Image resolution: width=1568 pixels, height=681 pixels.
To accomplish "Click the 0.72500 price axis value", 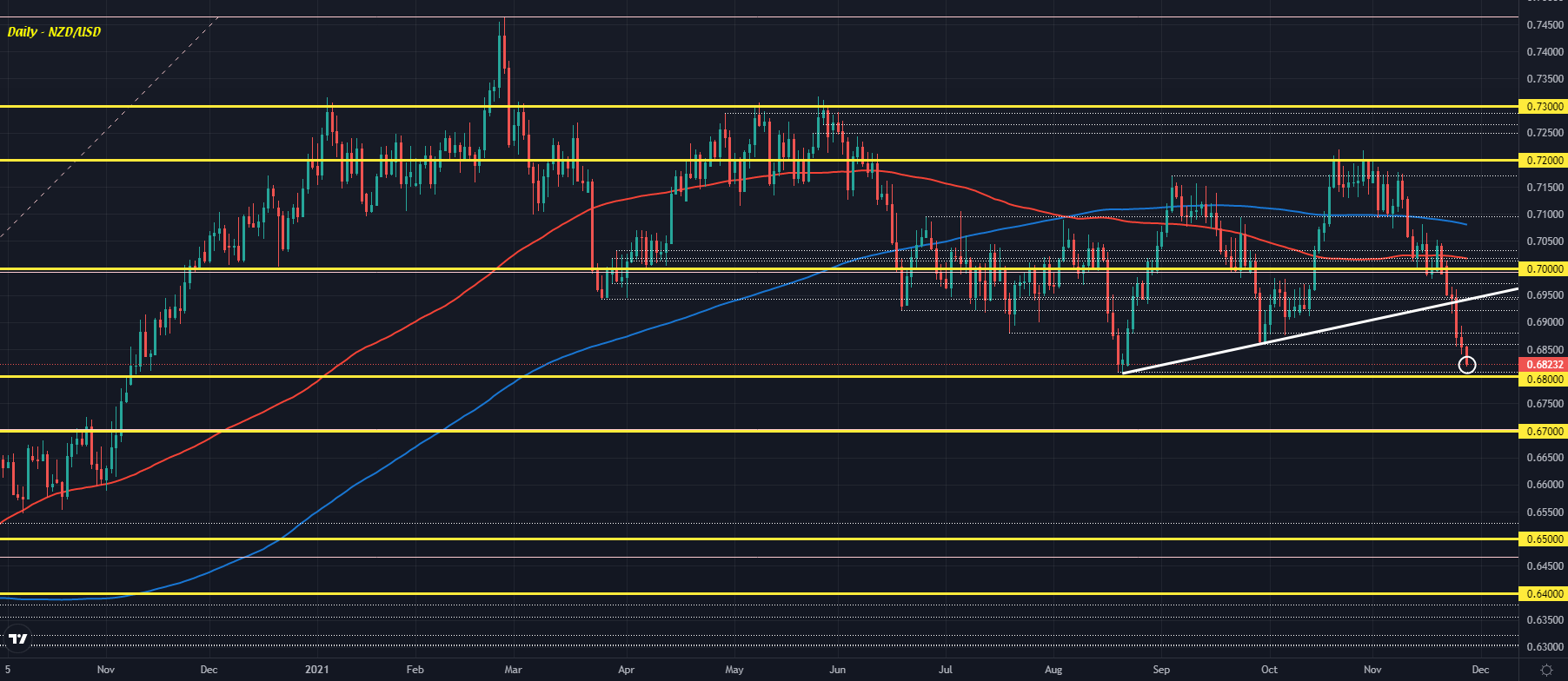I will [1545, 133].
